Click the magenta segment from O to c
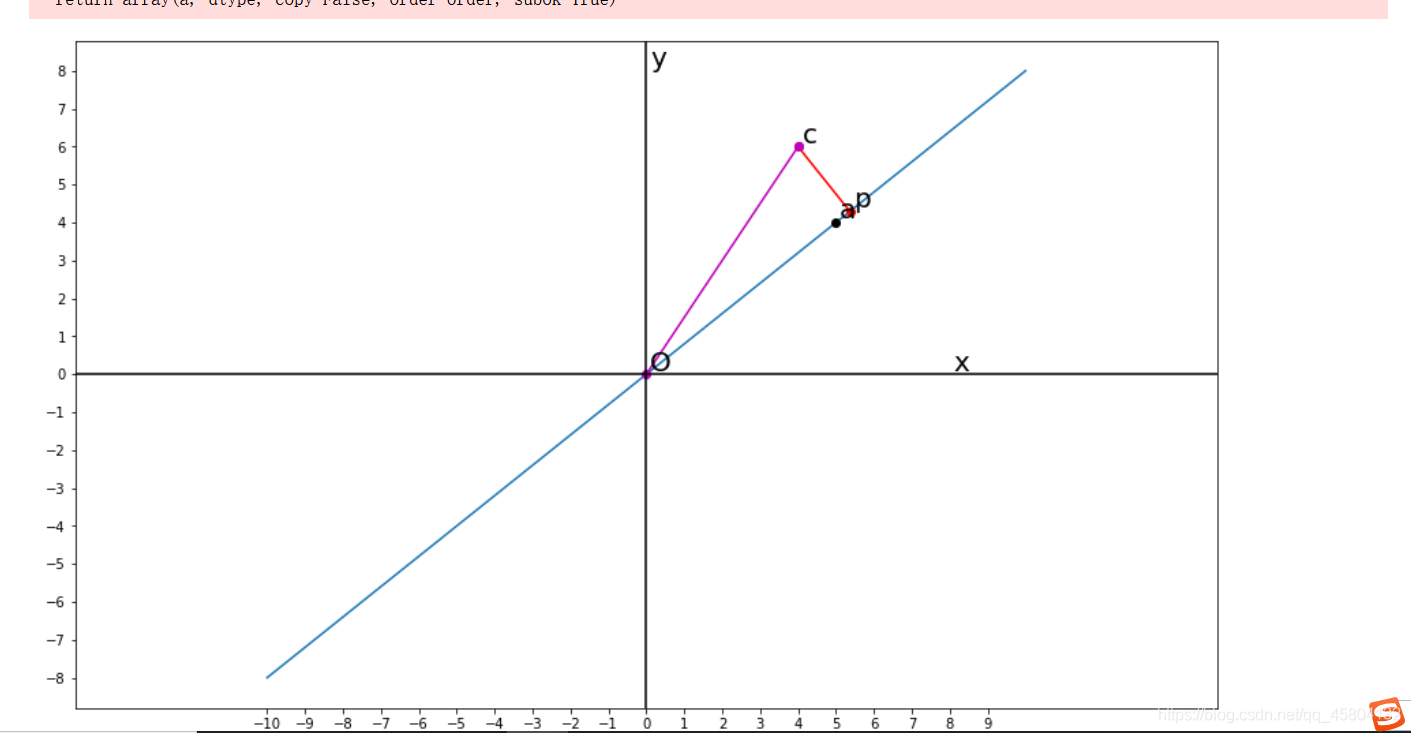The width and height of the screenshot is (1411, 733). point(723,260)
